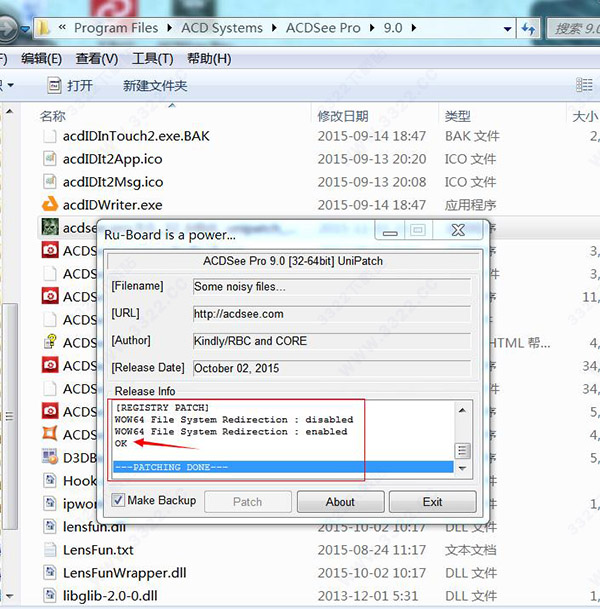Sort by 名称 column header

(52, 116)
